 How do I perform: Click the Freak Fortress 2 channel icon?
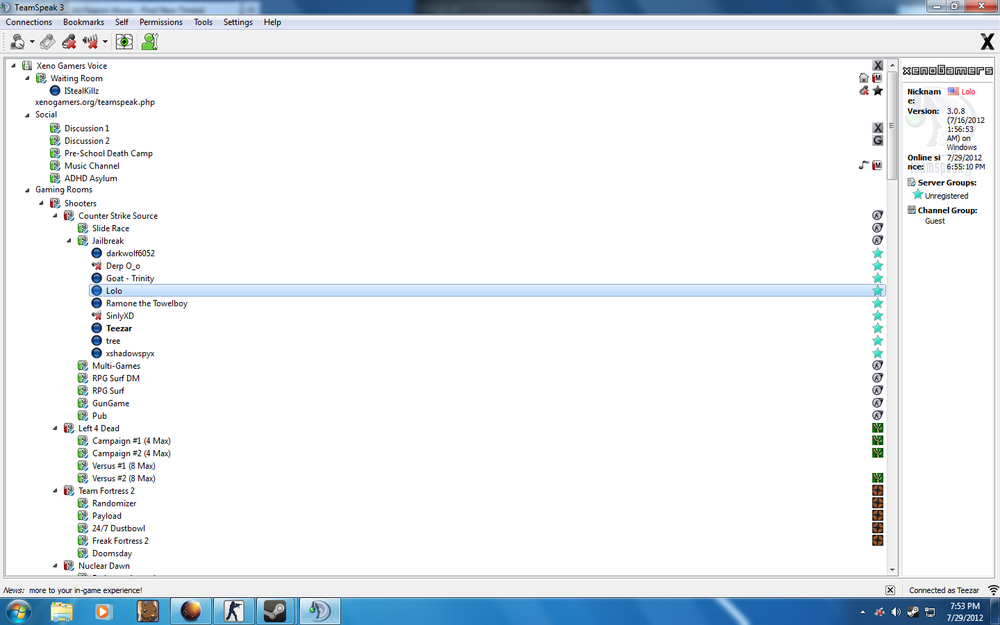tap(82, 541)
